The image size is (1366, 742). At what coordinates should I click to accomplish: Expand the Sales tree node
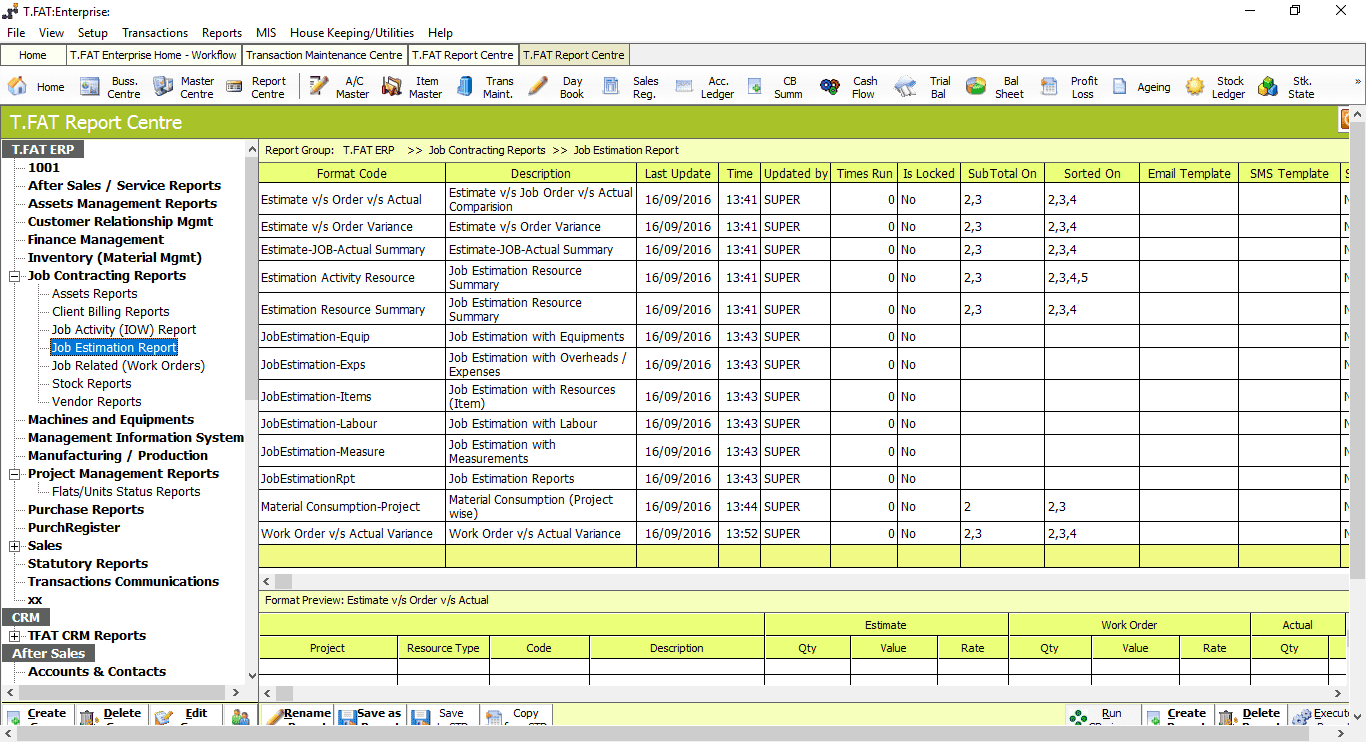pyautogui.click(x=15, y=546)
